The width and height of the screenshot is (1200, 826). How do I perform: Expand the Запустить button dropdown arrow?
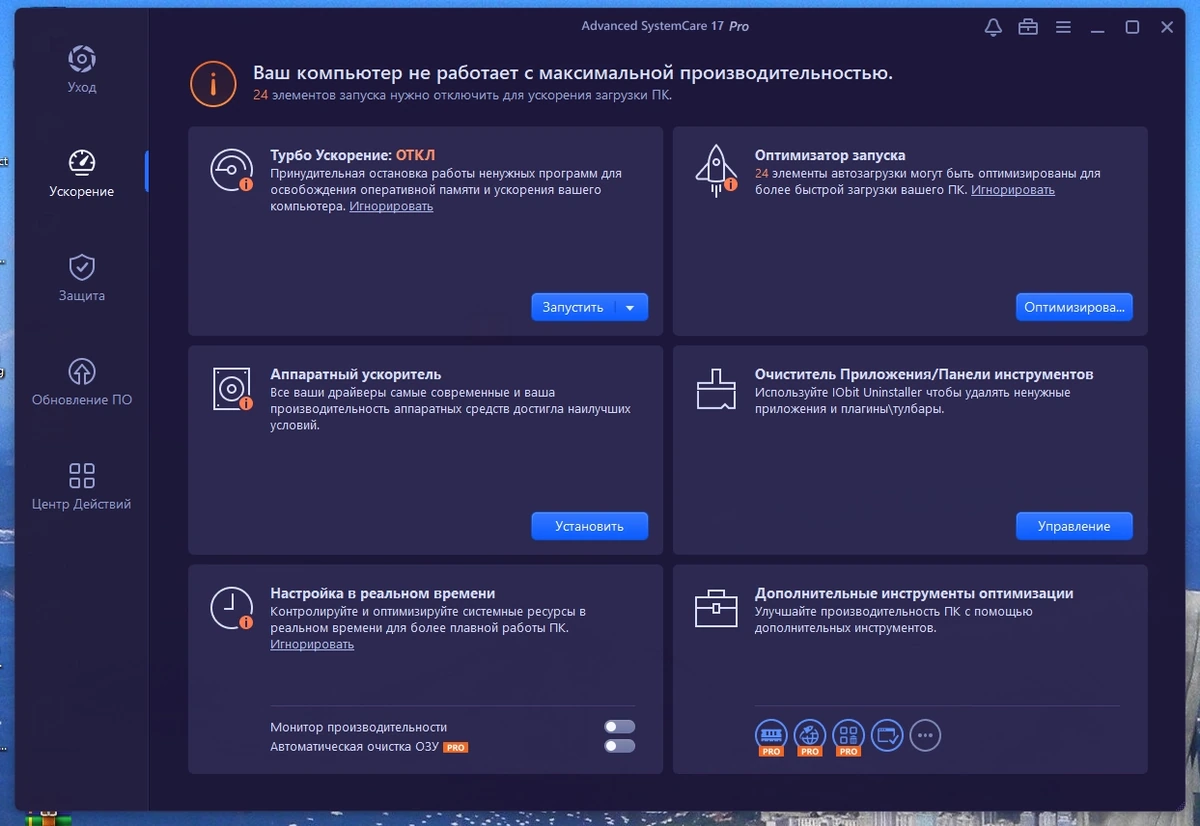click(630, 308)
